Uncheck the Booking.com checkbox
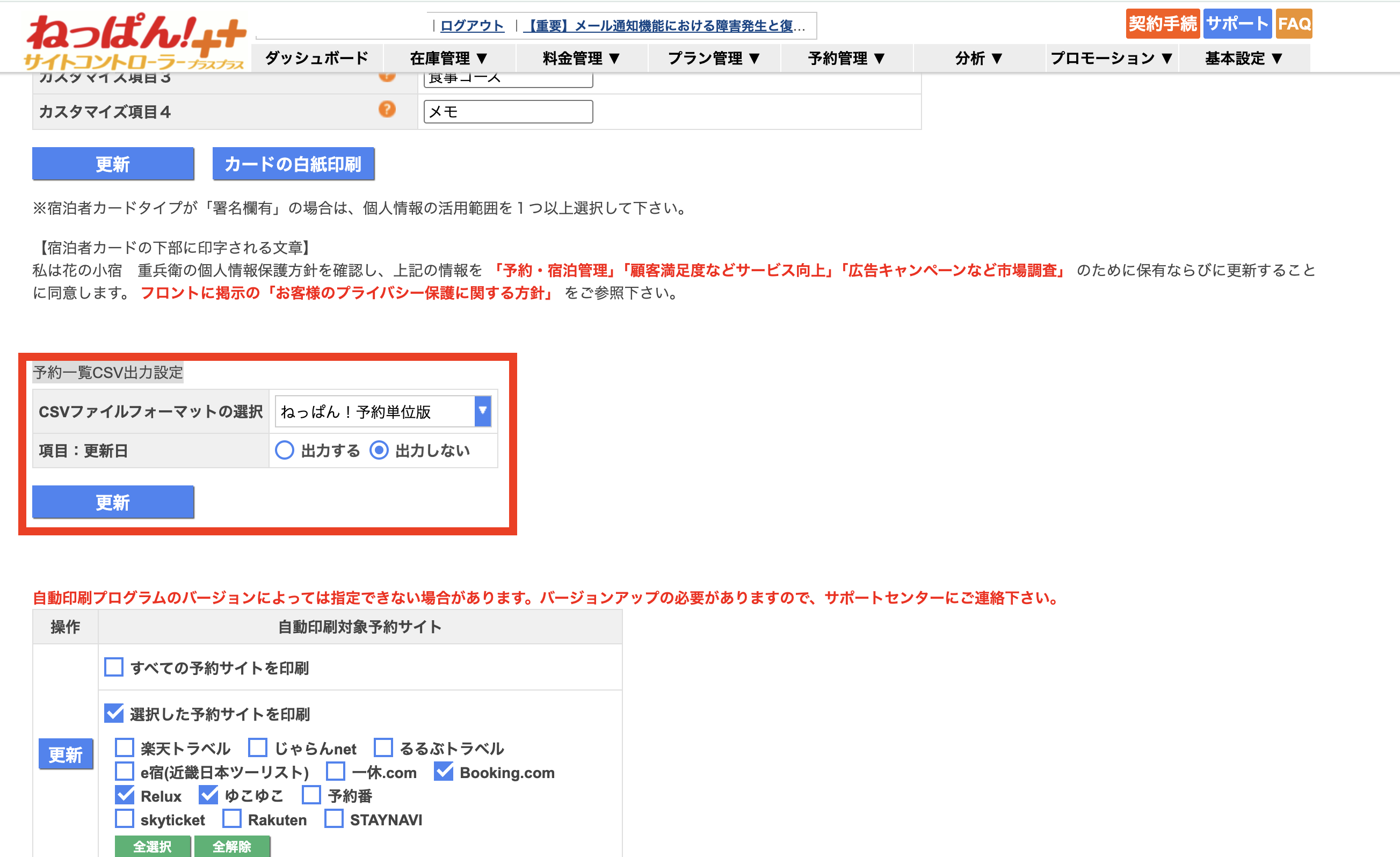1400x857 pixels. coord(444,772)
